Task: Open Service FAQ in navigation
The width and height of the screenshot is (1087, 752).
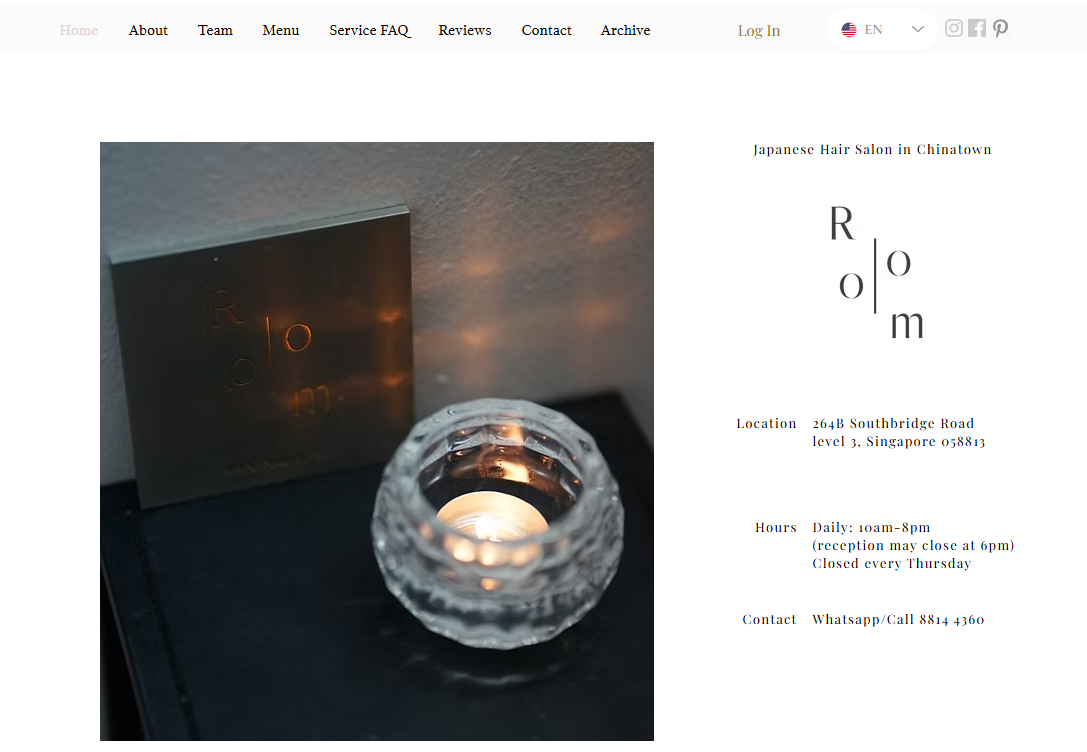Action: pos(369,30)
